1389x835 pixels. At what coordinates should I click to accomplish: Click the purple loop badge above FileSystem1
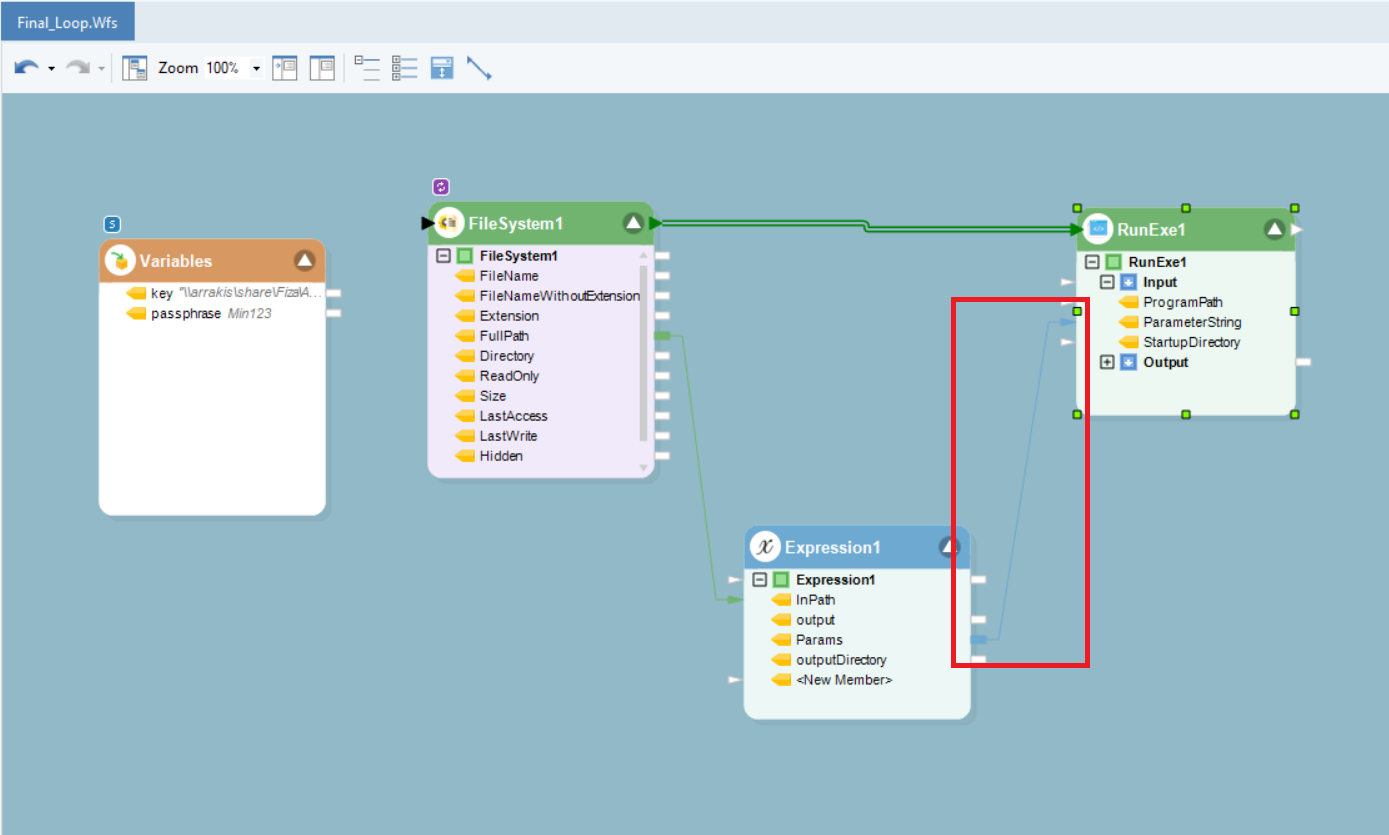click(441, 187)
